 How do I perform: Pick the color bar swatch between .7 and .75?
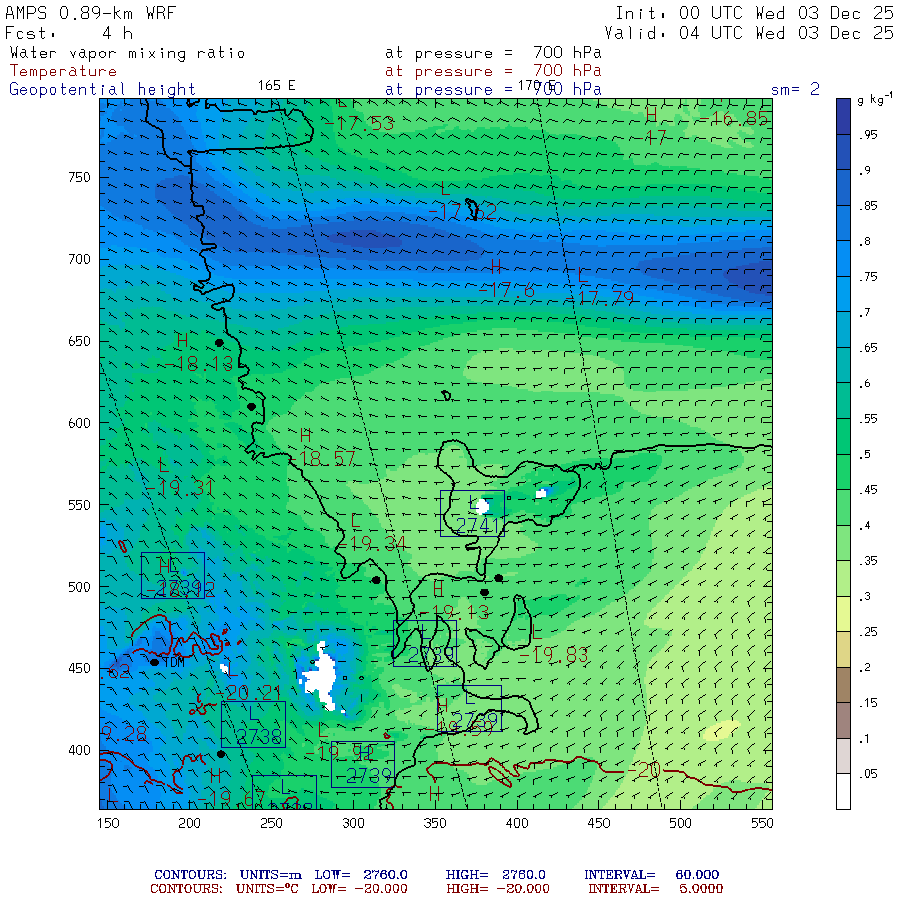pyautogui.click(x=843, y=294)
